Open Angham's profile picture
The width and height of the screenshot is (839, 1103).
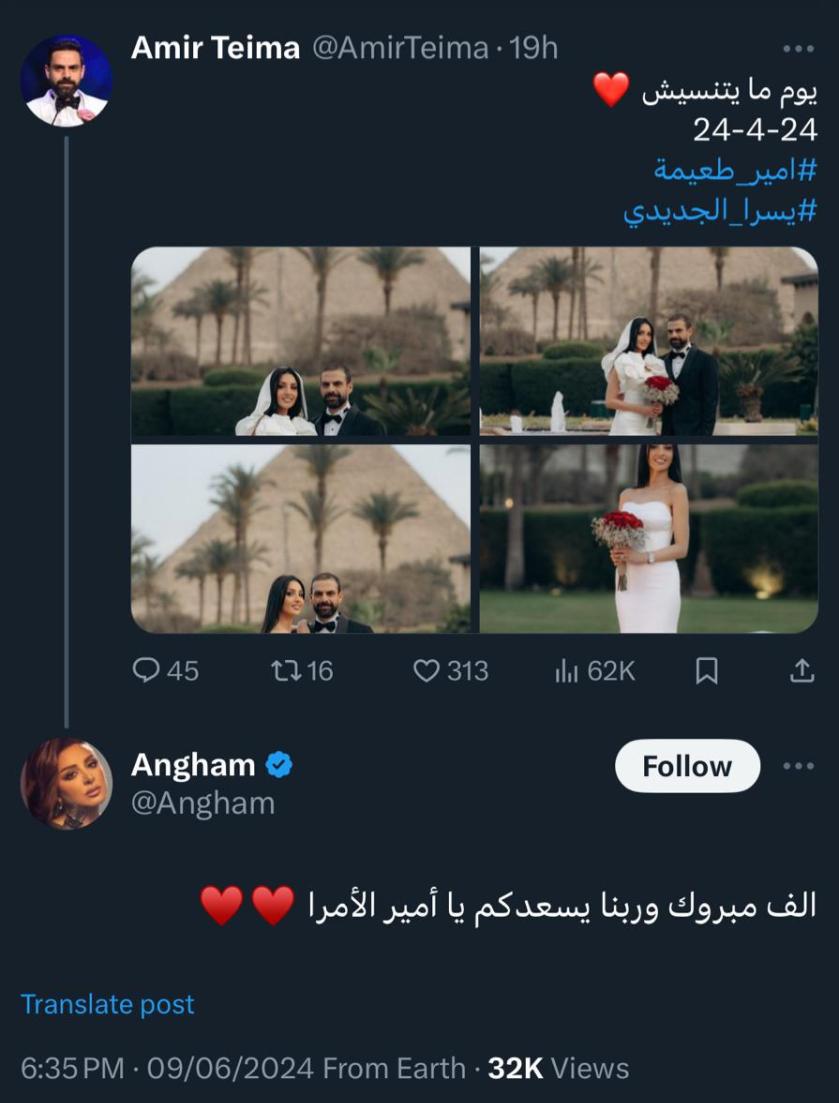(67, 784)
